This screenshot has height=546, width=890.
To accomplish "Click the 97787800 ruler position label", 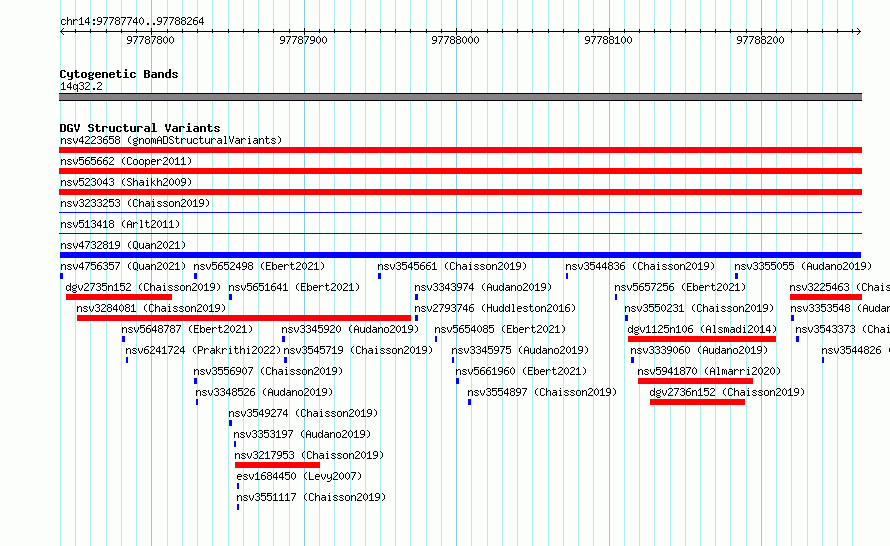I will [150, 40].
